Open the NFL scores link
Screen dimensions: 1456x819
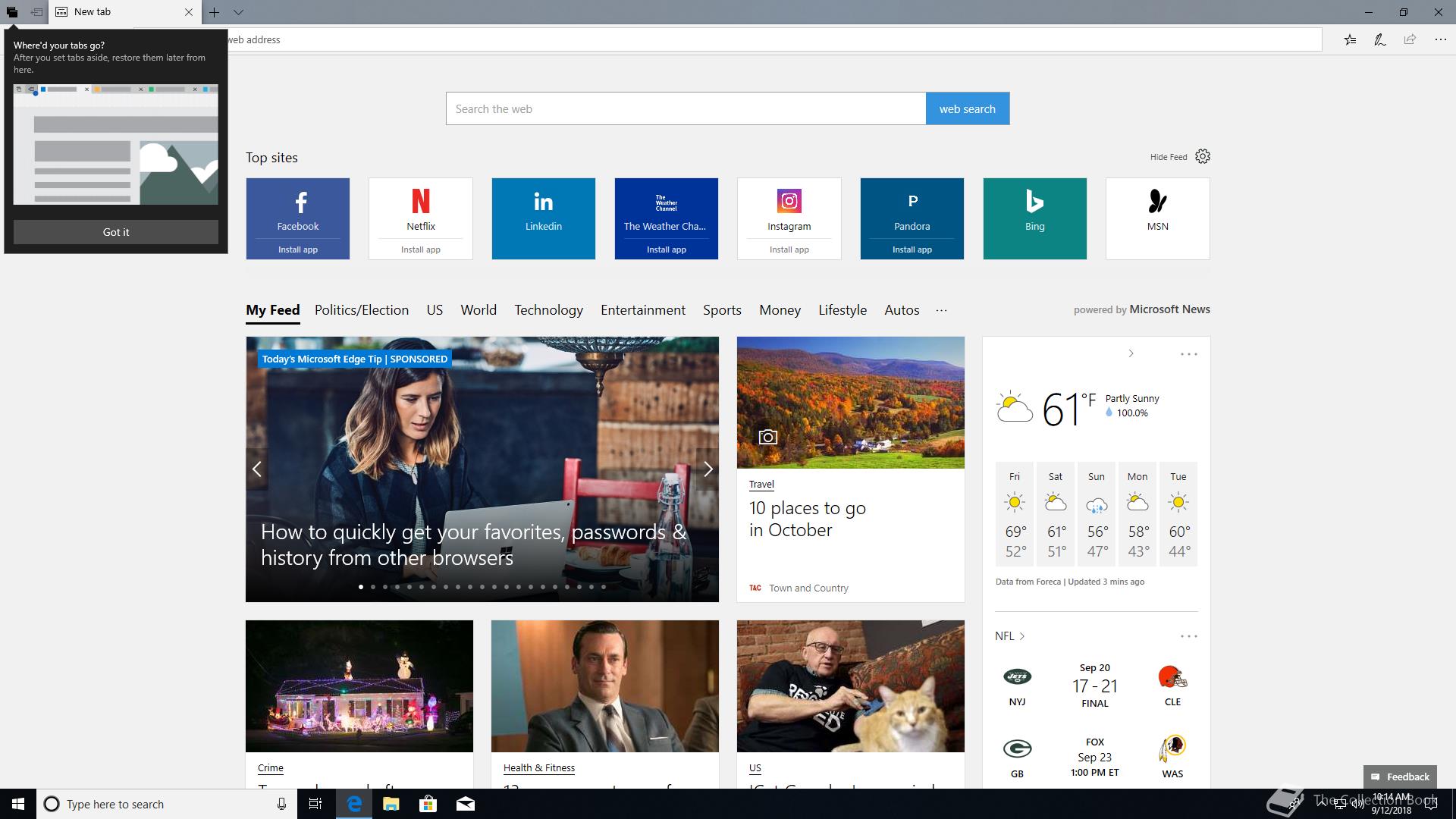[1010, 636]
